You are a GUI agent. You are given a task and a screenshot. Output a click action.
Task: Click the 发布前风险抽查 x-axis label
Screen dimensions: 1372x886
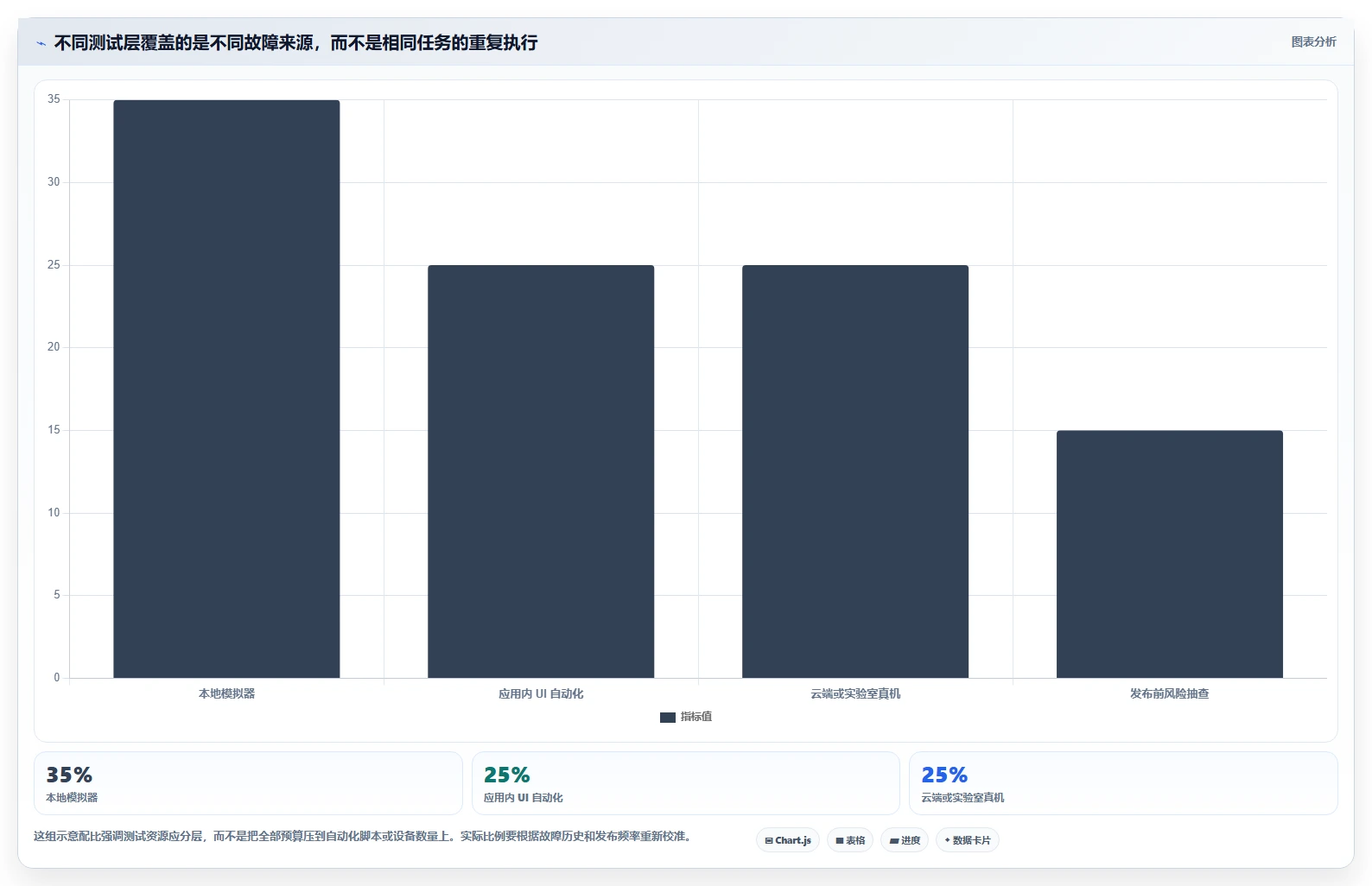click(x=1170, y=693)
